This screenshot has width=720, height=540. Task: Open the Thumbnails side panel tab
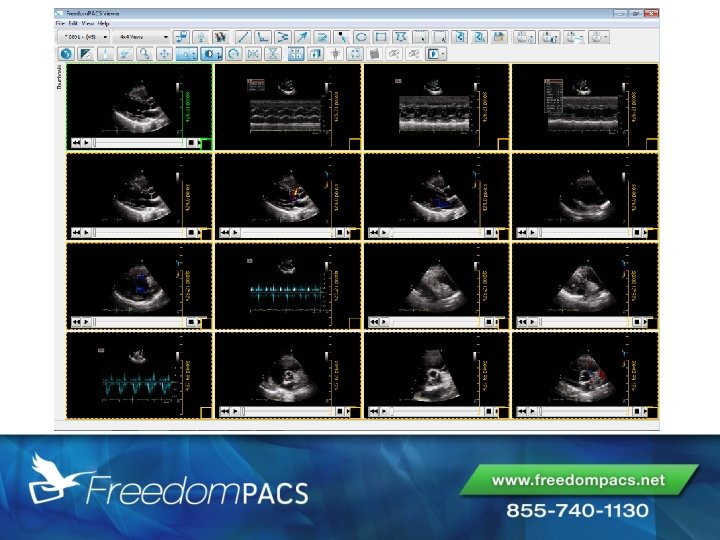(59, 77)
